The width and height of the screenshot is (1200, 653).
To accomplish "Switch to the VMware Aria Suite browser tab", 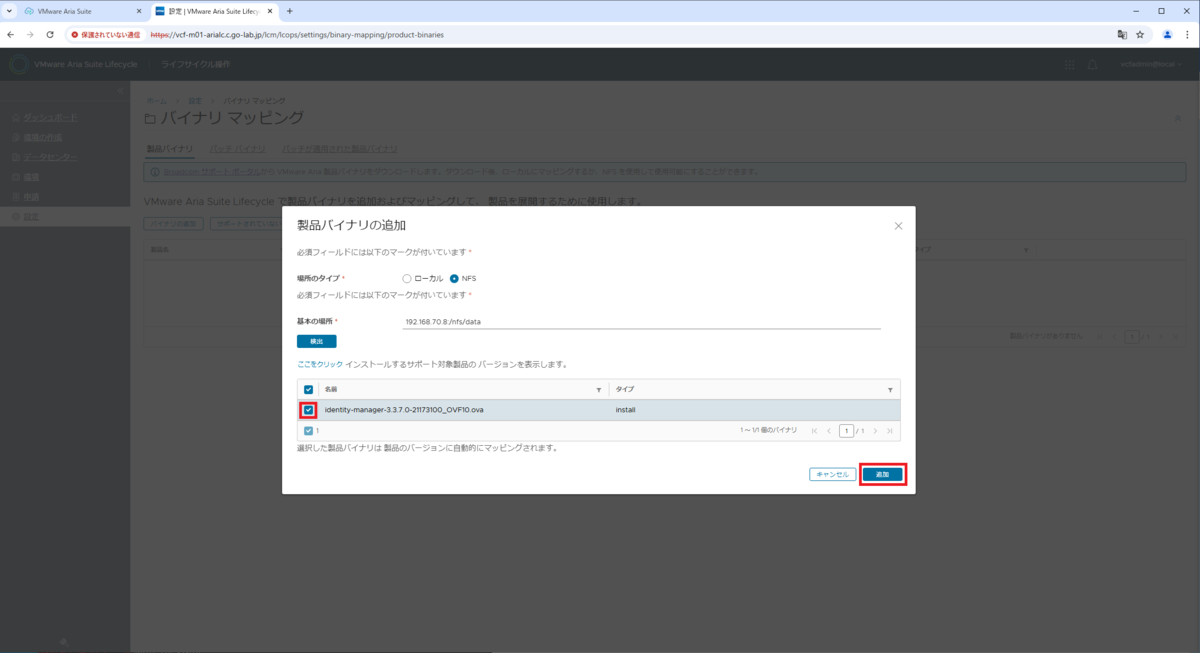I will tap(80, 11).
